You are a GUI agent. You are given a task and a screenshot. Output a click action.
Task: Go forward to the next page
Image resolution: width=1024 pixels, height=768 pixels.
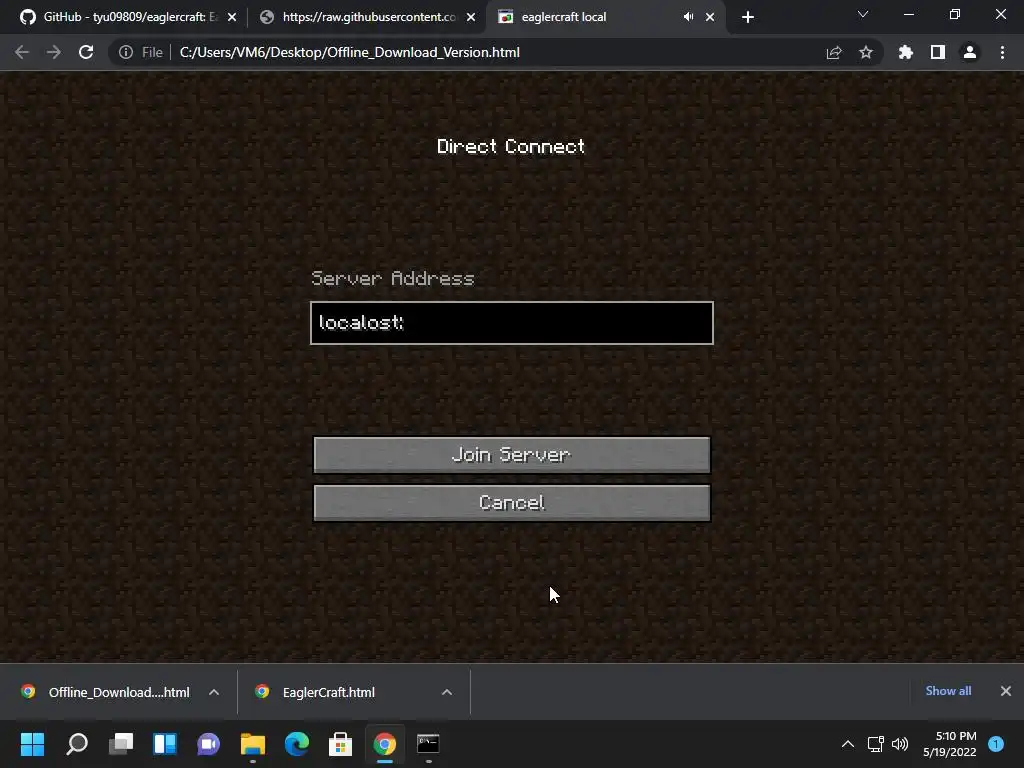click(x=54, y=52)
